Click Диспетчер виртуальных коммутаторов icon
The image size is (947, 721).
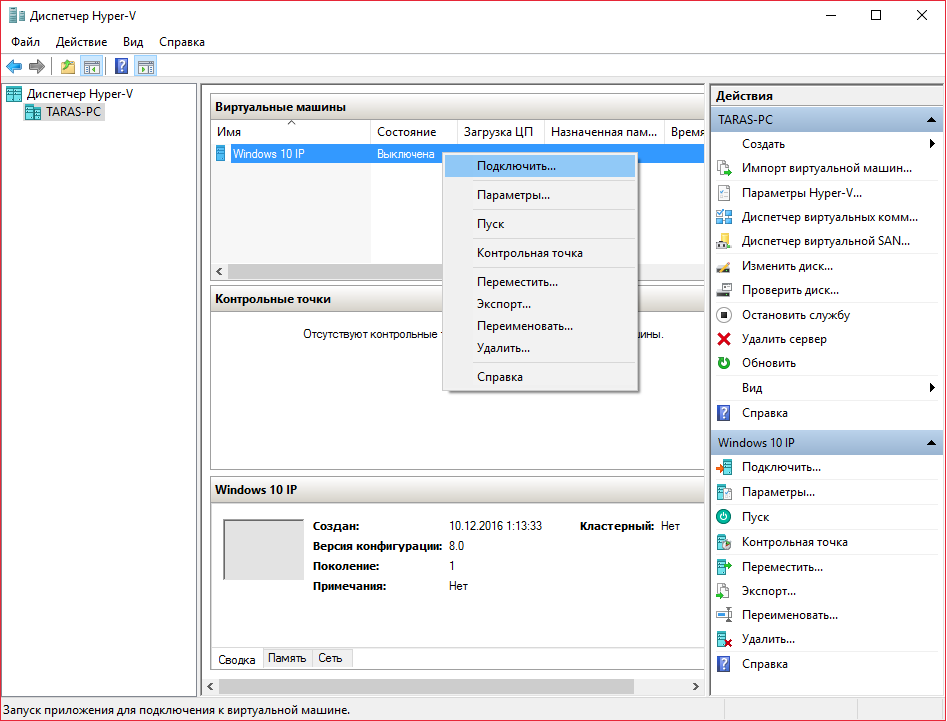tap(724, 217)
